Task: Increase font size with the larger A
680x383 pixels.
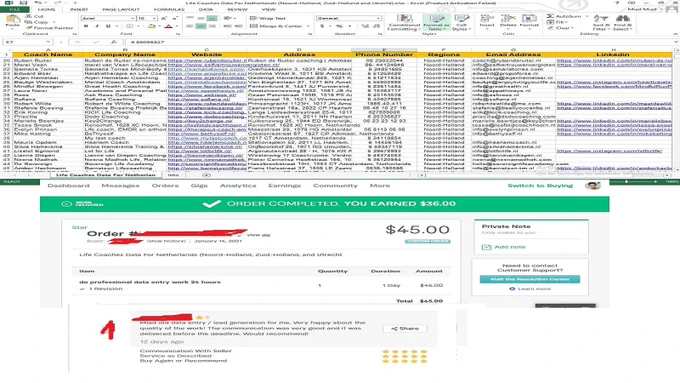Action: [x=164, y=19]
